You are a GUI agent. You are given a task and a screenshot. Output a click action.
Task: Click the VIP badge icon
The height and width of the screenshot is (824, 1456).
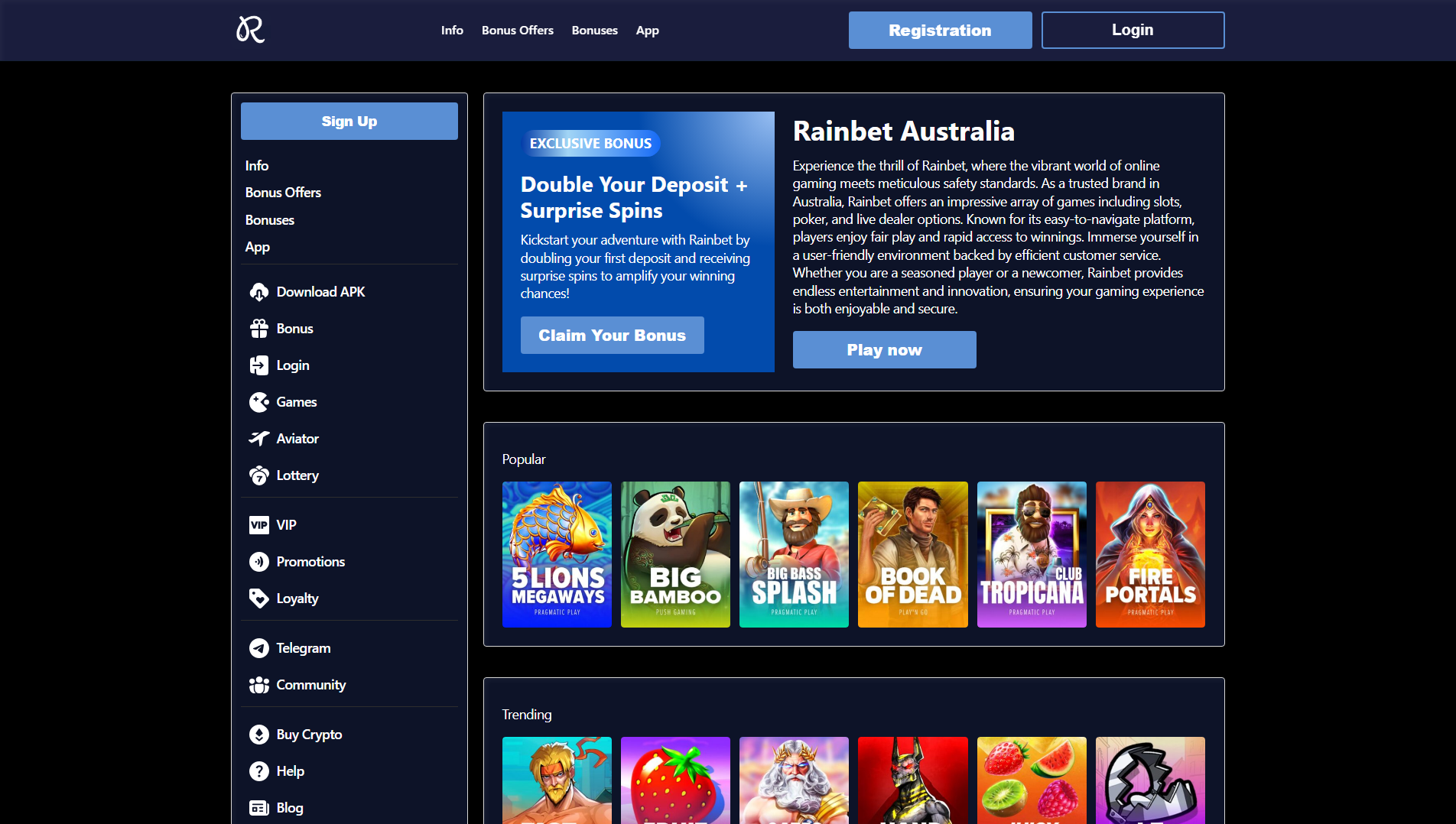259,525
